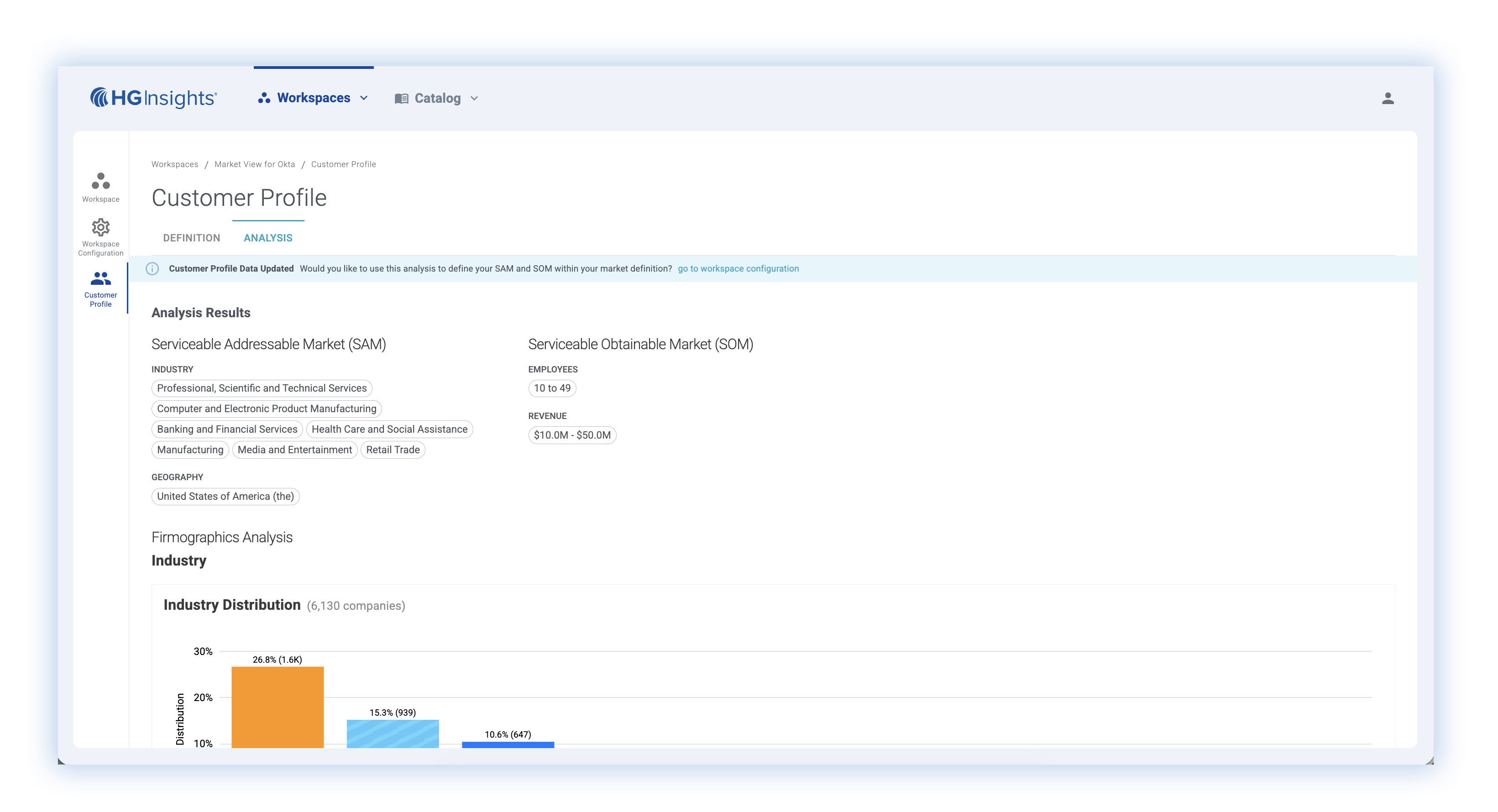Image resolution: width=1498 pixels, height=812 pixels.
Task: Expand the Catalog dropdown chevron
Action: click(474, 98)
